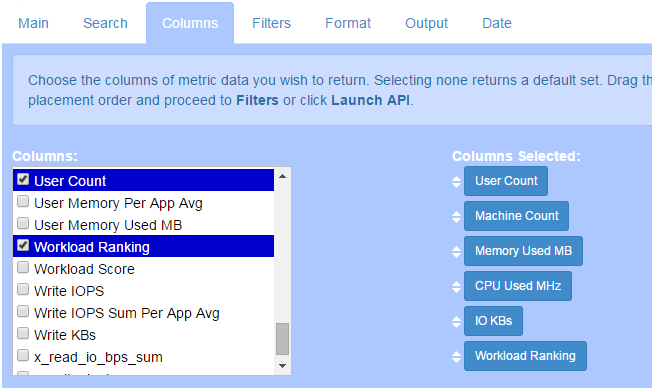Click the Columns Selected heading
This screenshot has height=388, width=652.
point(516,156)
